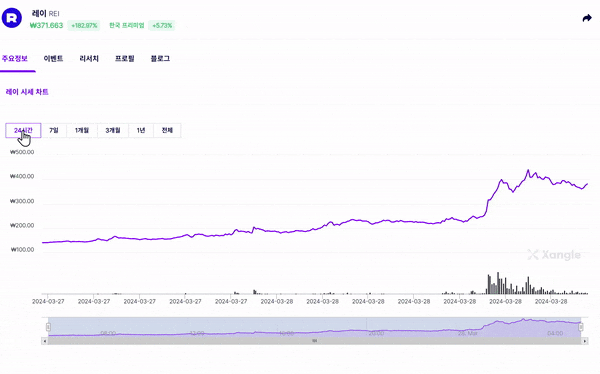Viewport: 600px width, 374px height.
Task: Click the 한국 프리미엄 label
Action: 127,26
